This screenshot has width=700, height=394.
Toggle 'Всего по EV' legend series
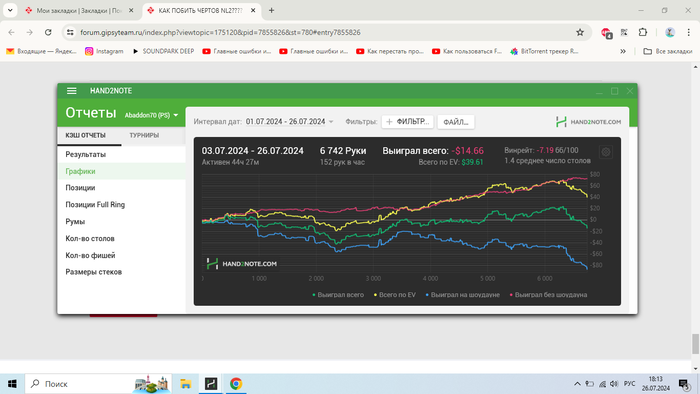(395, 295)
